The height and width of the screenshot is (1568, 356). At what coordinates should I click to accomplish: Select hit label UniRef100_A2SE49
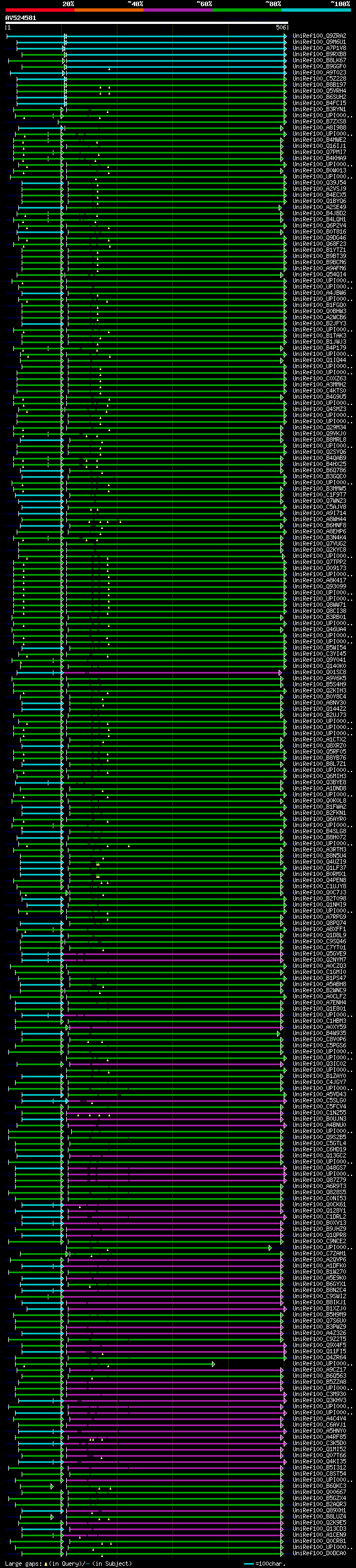click(319, 207)
